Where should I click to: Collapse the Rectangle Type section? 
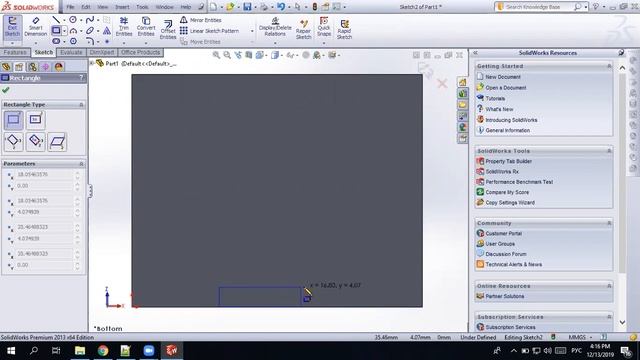pyautogui.click(x=81, y=105)
